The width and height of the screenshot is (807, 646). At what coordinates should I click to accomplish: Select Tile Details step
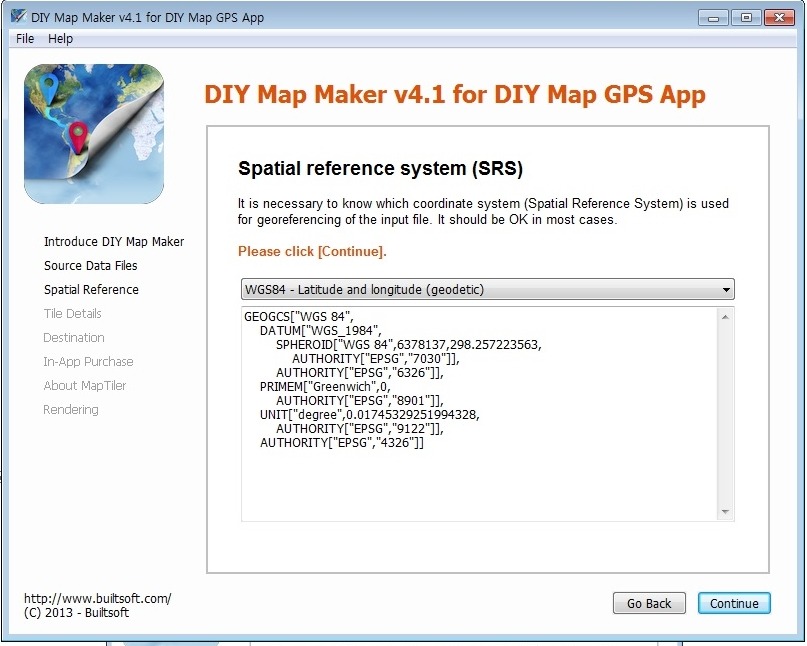click(73, 313)
